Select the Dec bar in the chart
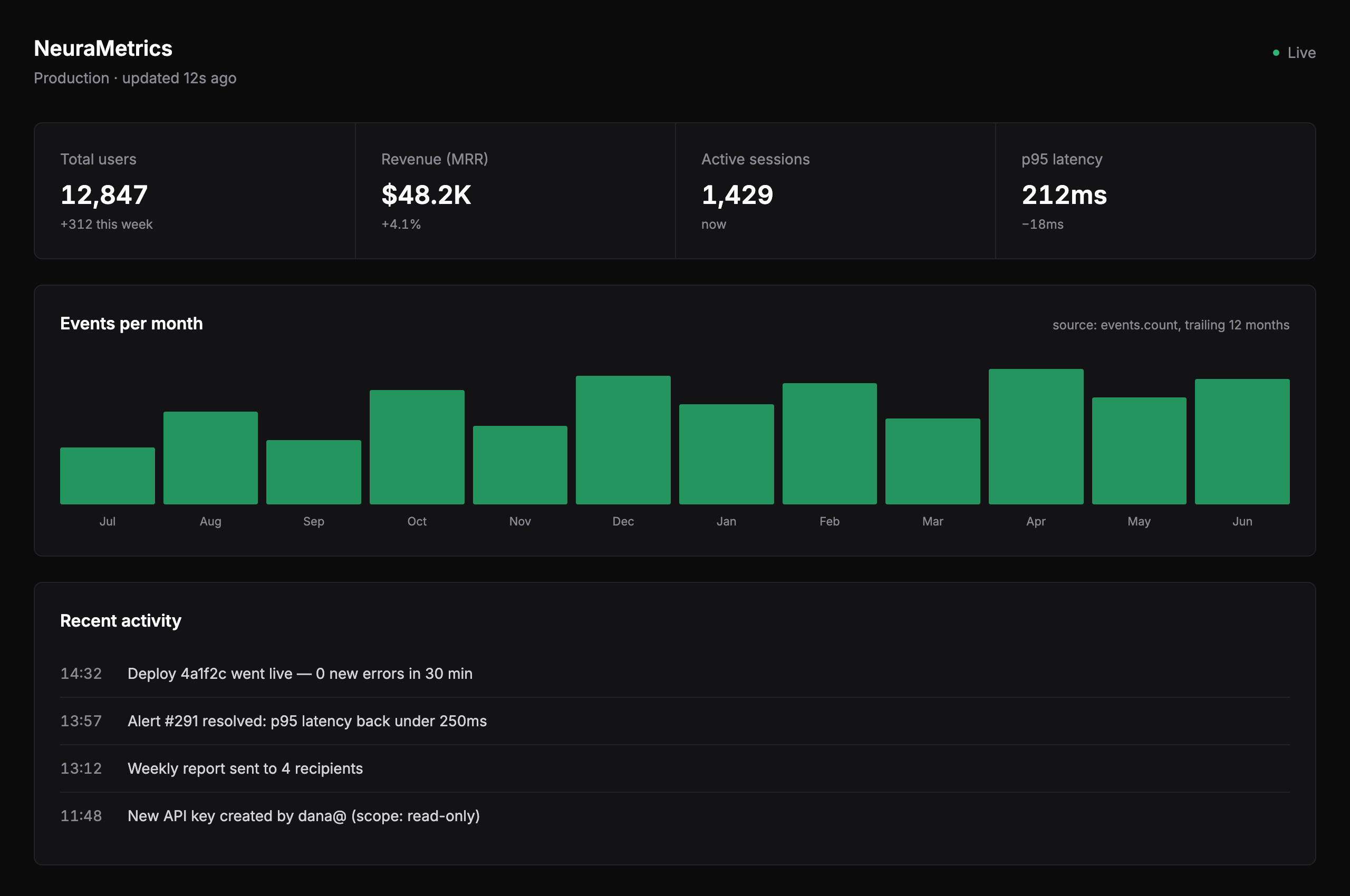 click(623, 440)
